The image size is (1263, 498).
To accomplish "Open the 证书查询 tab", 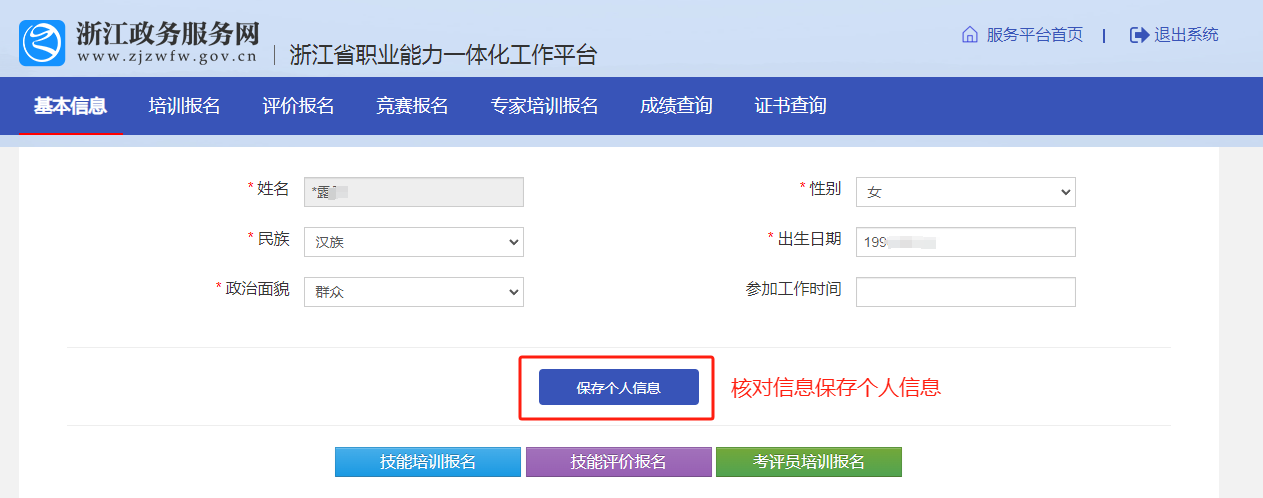I will pyautogui.click(x=790, y=106).
